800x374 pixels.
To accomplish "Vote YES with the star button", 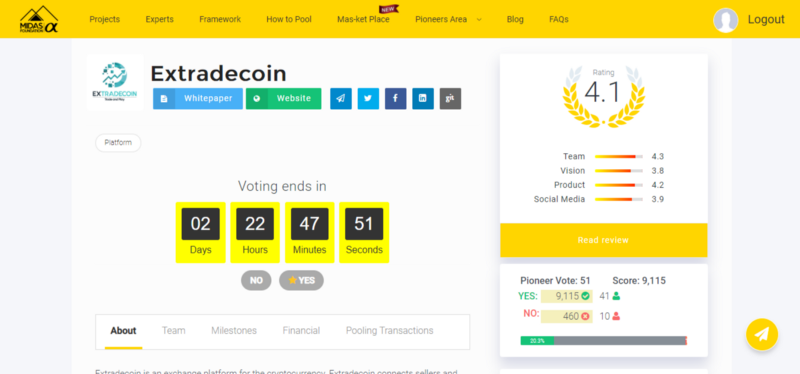I will point(302,280).
